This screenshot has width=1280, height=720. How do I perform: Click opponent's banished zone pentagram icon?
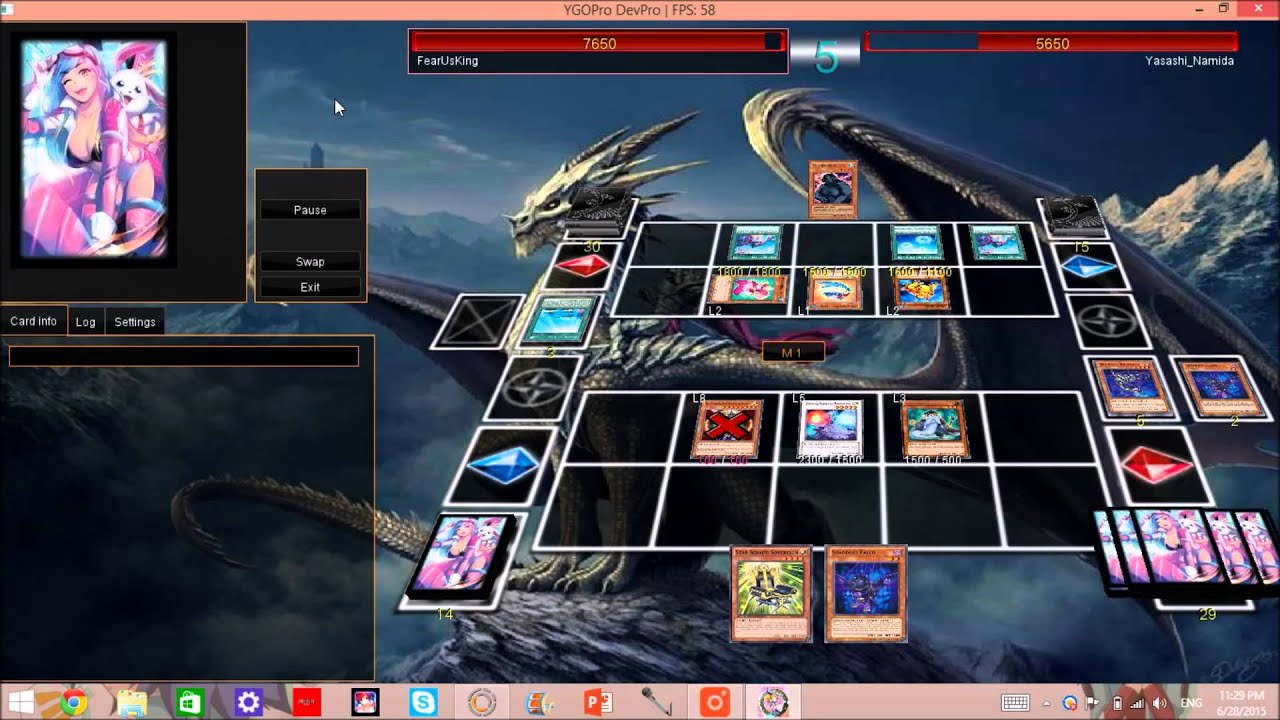tap(478, 323)
